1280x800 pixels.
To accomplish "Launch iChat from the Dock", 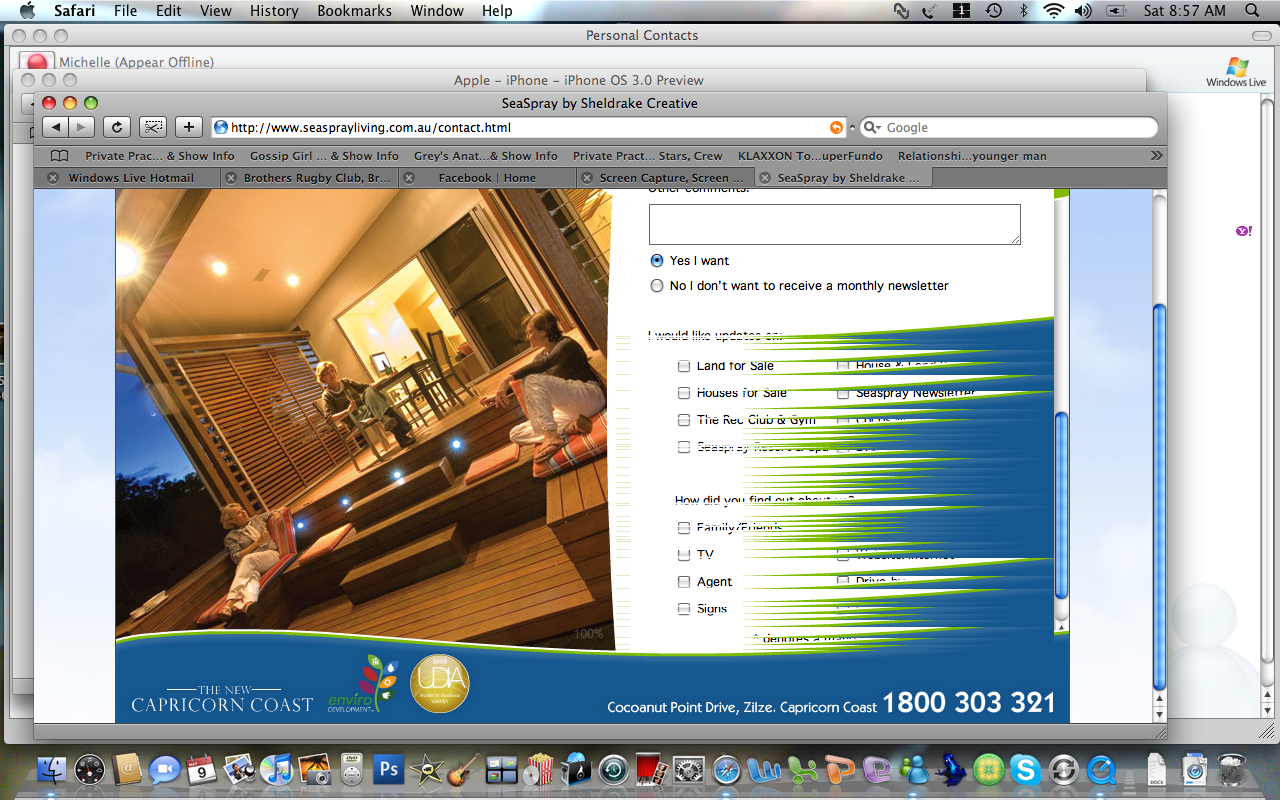I will click(164, 769).
